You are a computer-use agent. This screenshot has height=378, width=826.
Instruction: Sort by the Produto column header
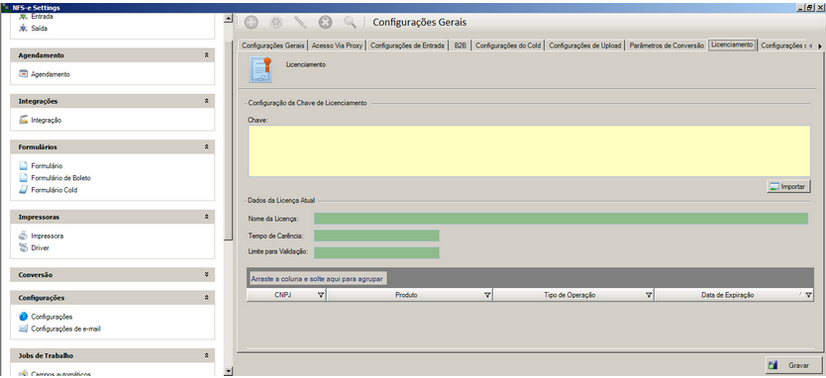[x=406, y=295]
